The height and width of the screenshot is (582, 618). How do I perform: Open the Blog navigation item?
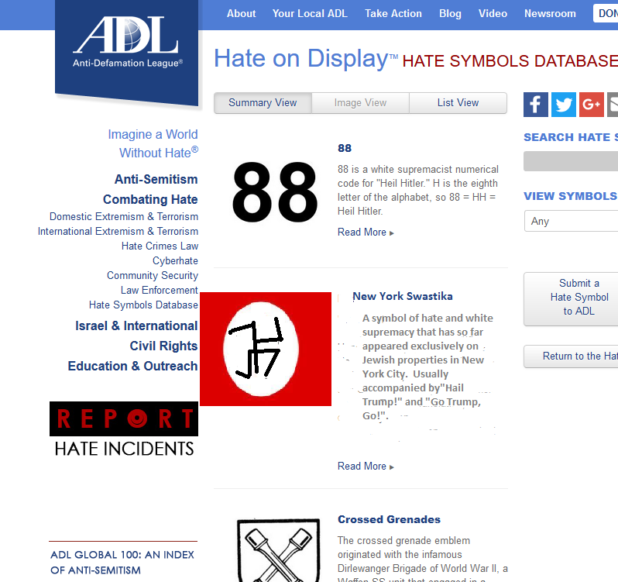(x=450, y=14)
